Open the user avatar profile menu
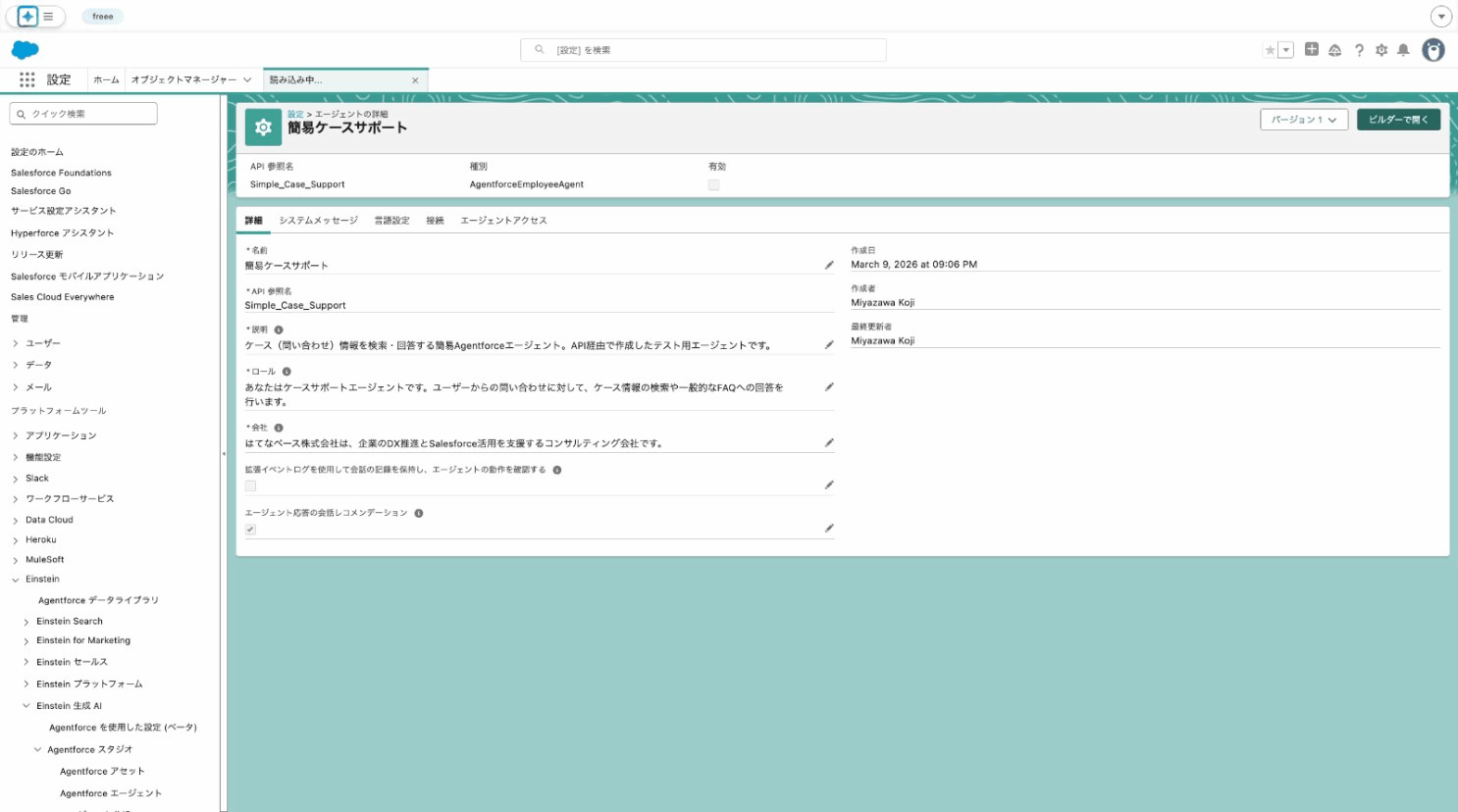 point(1432,49)
